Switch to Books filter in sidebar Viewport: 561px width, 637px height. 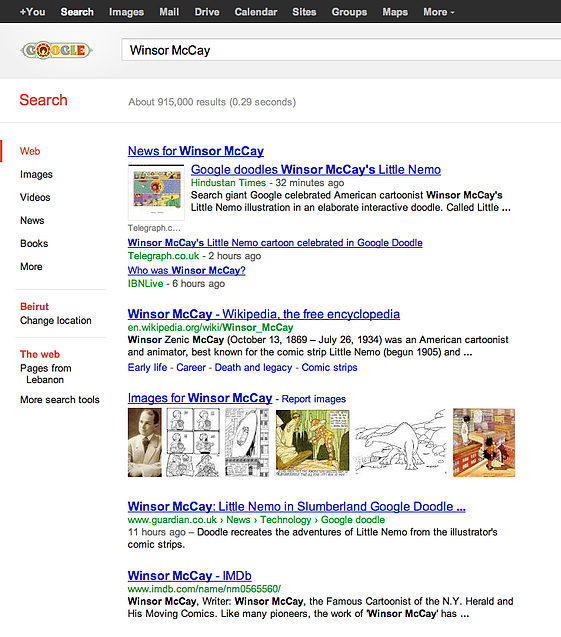[x=34, y=244]
